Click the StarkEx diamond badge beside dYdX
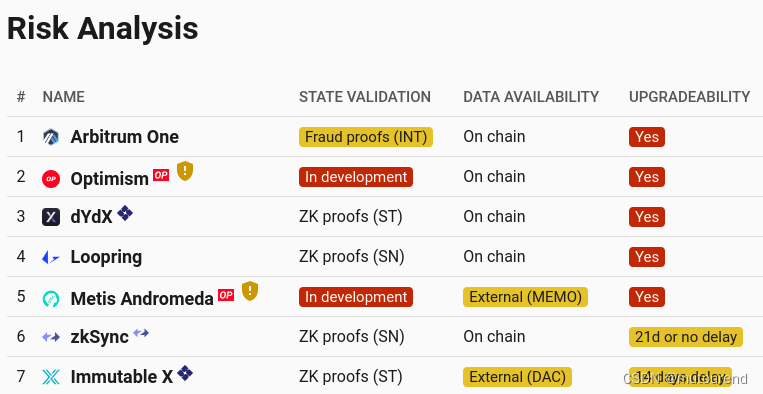The image size is (763, 394). 125,213
